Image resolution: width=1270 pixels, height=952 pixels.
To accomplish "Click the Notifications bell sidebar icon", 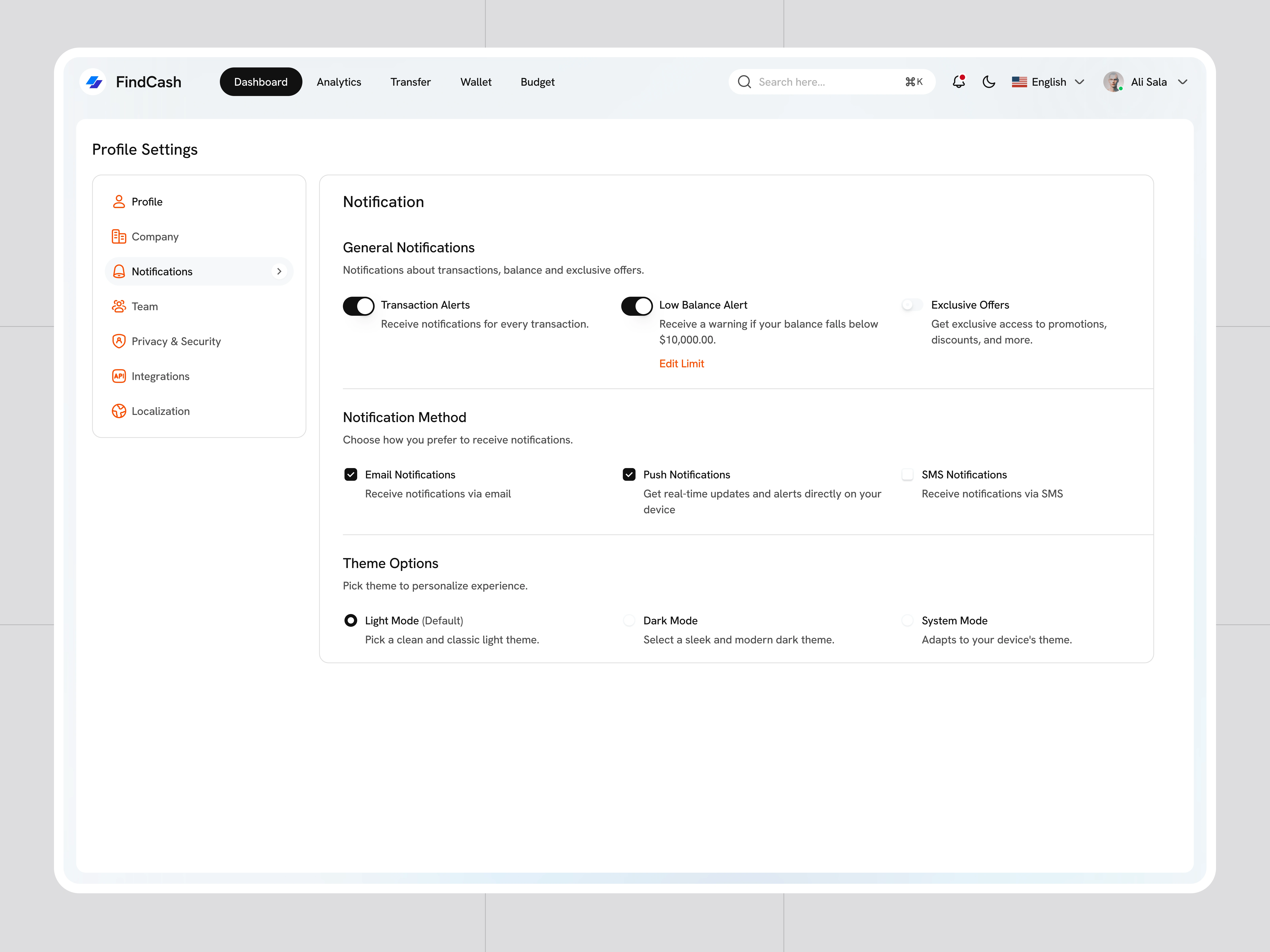I will (x=119, y=272).
